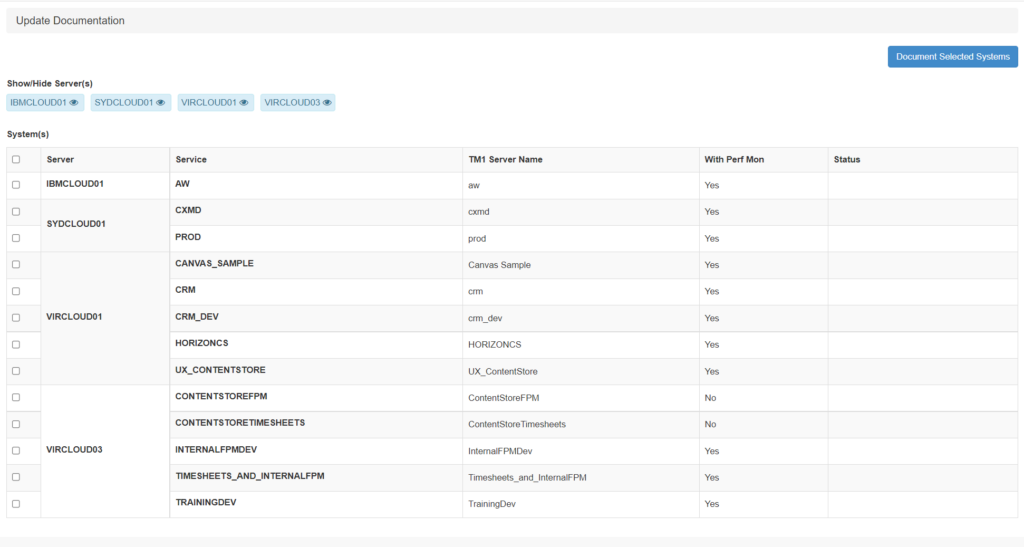The height and width of the screenshot is (547, 1024).
Task: Click the eye icon on VIRCLOUD01 tag
Action: tap(243, 102)
